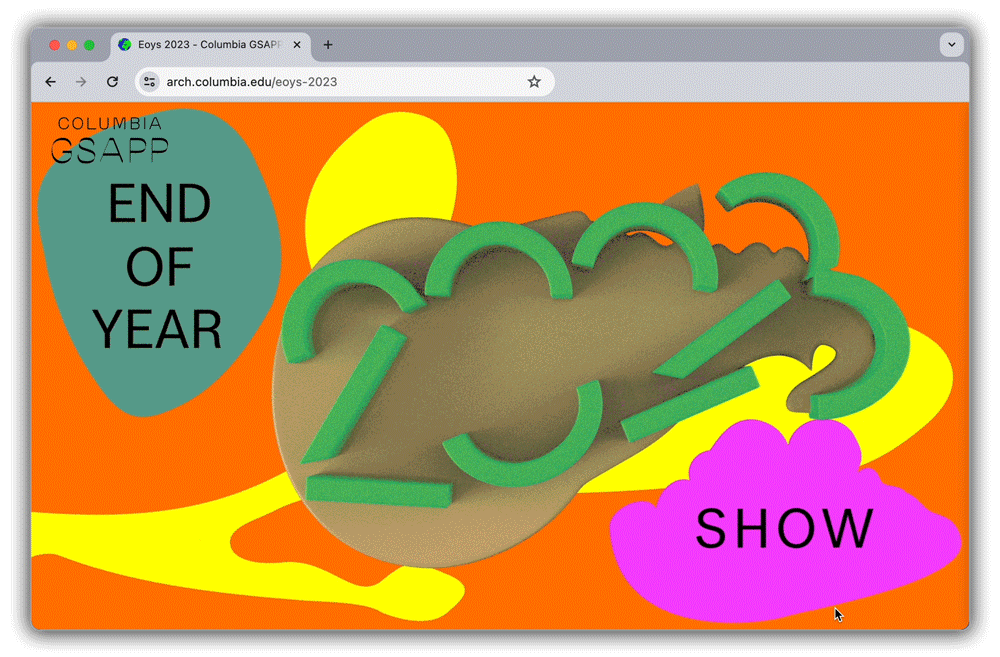
Task: Reload the Eoys 2023 page
Action: pyautogui.click(x=111, y=82)
